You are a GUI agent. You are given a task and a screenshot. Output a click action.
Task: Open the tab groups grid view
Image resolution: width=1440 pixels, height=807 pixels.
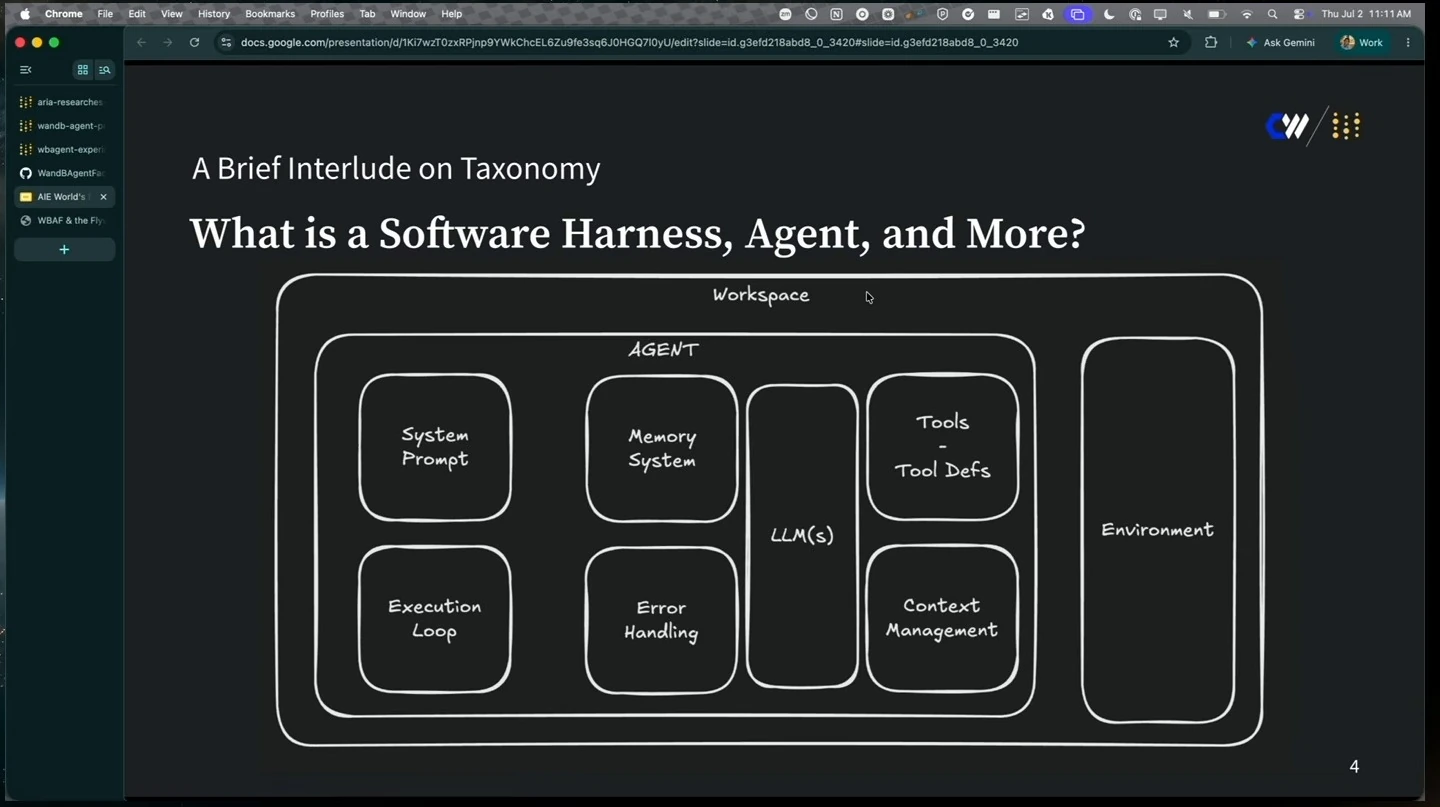[83, 70]
